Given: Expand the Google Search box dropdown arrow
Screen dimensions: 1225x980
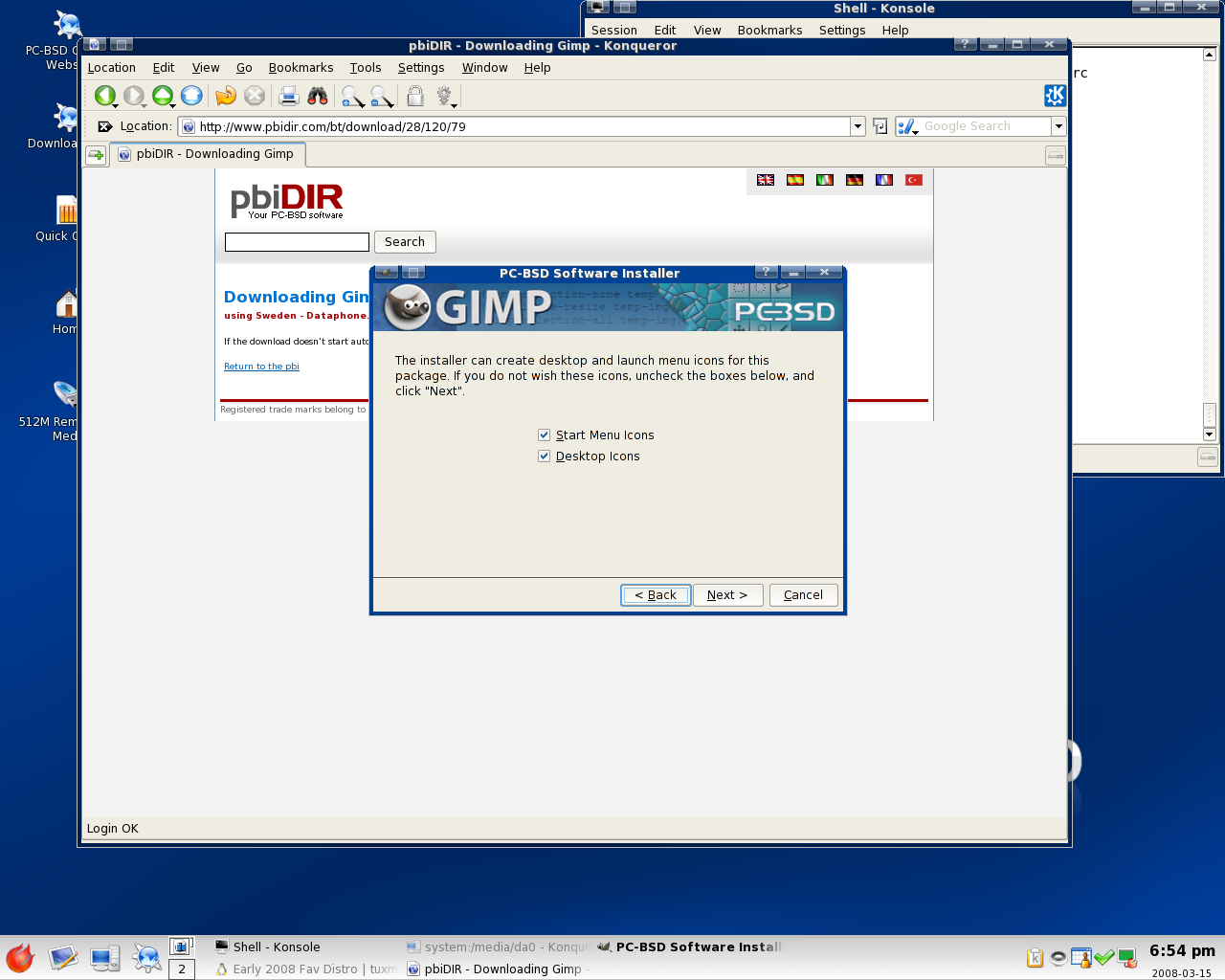Looking at the screenshot, I should (x=1058, y=126).
